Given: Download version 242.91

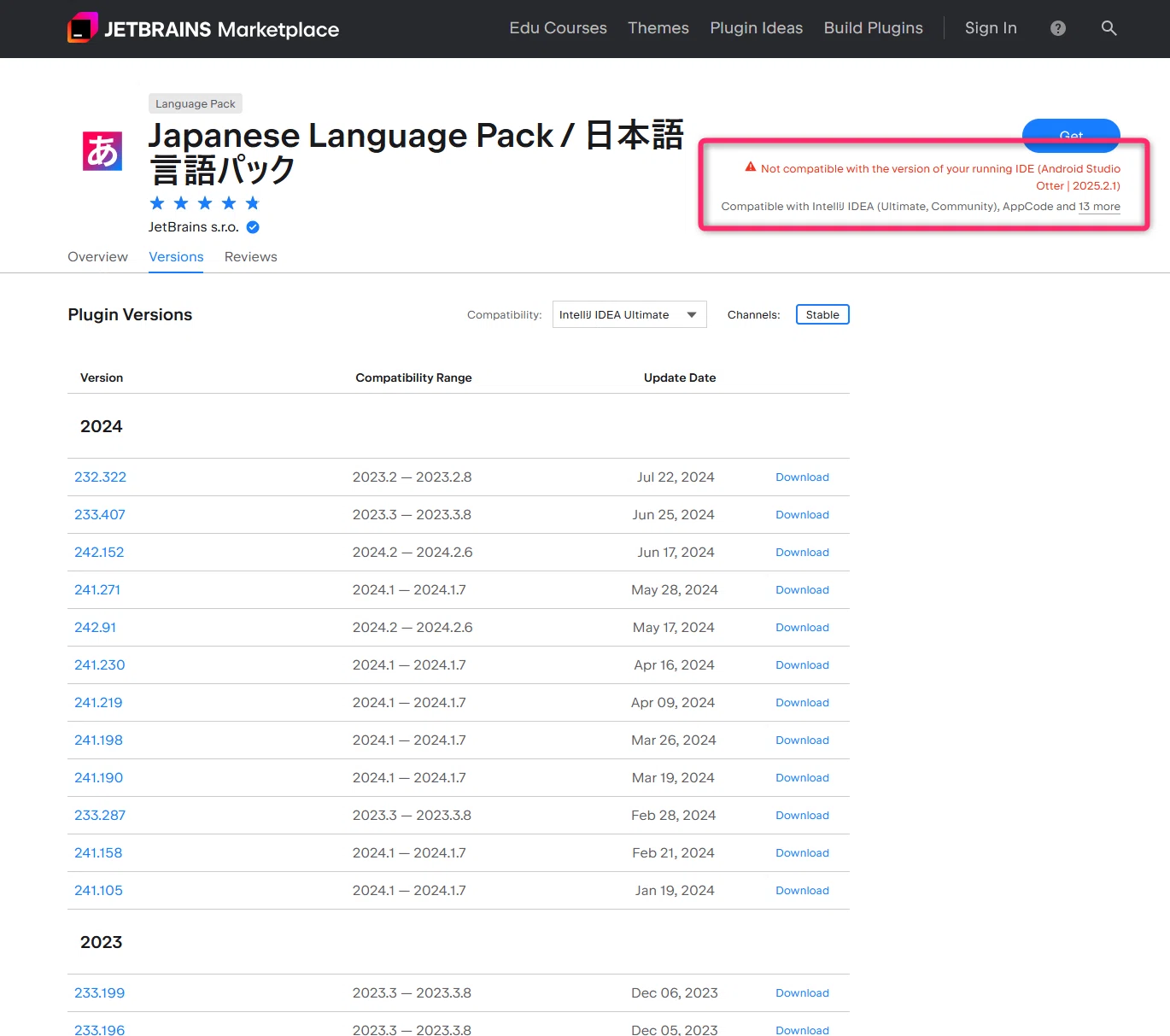Looking at the screenshot, I should click(802, 628).
